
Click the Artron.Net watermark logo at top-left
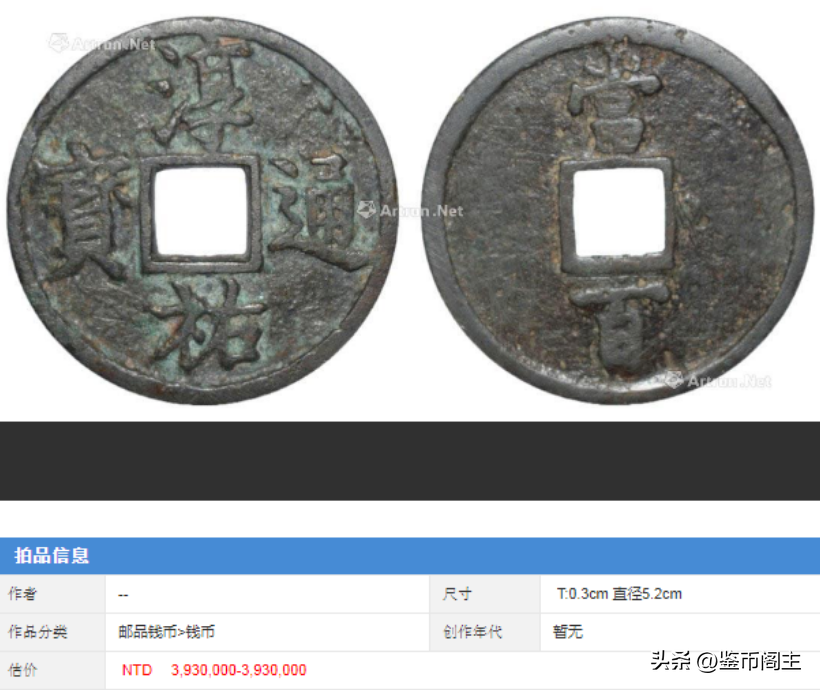(x=102, y=43)
